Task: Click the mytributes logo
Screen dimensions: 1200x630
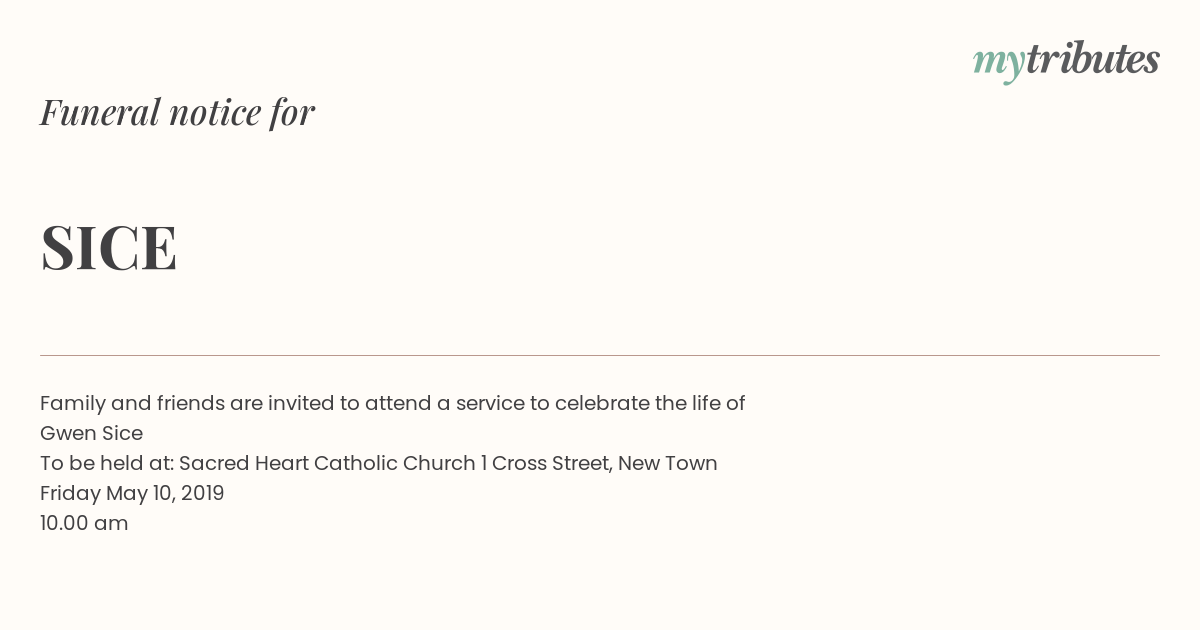Action: tap(1066, 61)
